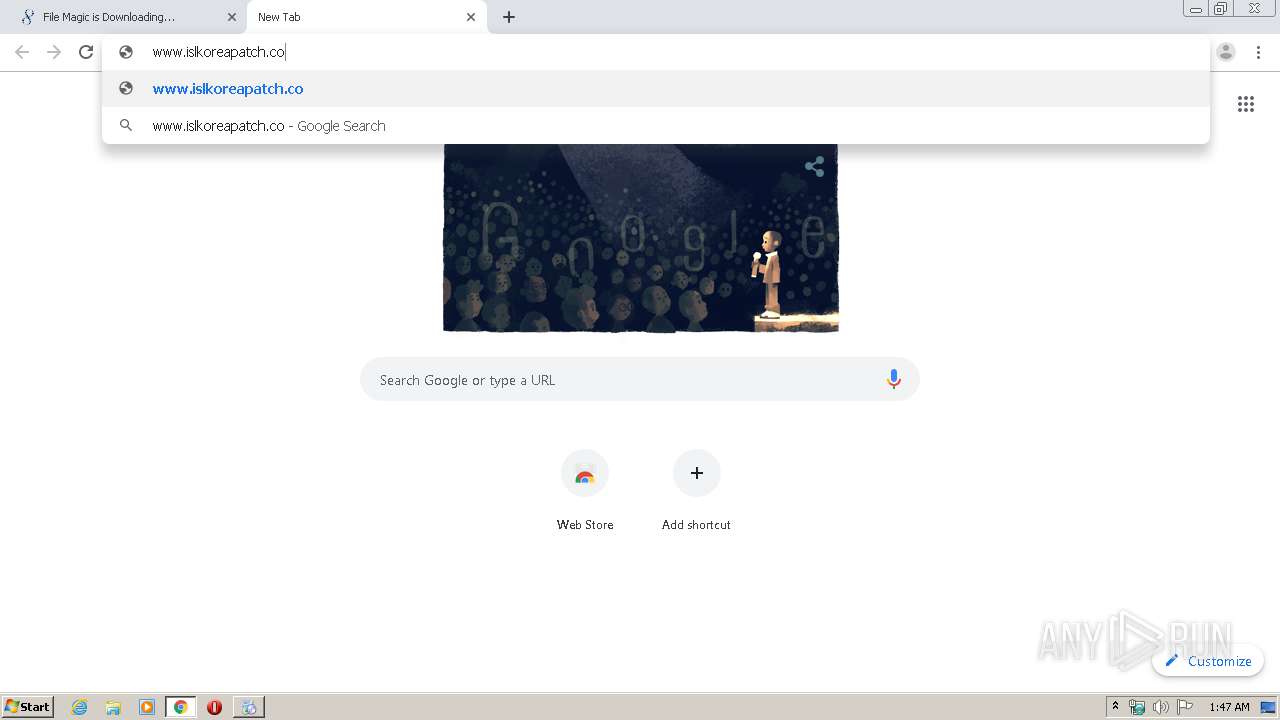Close the File Magic tab
The width and height of the screenshot is (1280, 720).
[232, 17]
